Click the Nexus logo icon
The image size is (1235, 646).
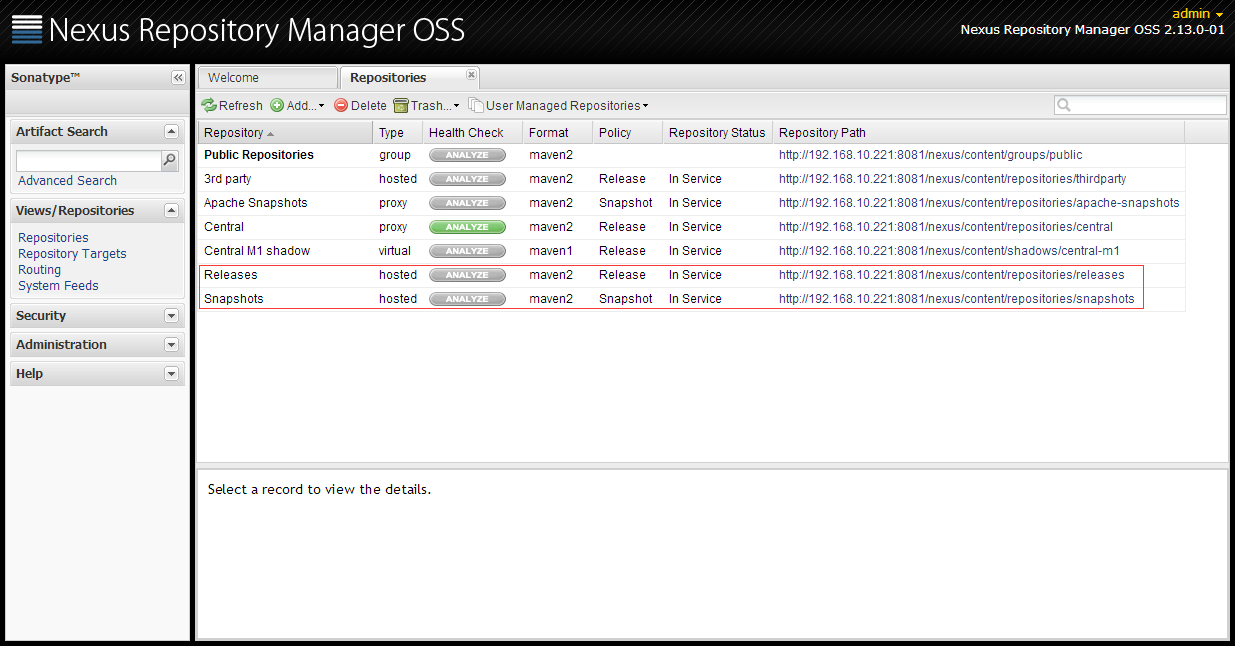coord(27,30)
